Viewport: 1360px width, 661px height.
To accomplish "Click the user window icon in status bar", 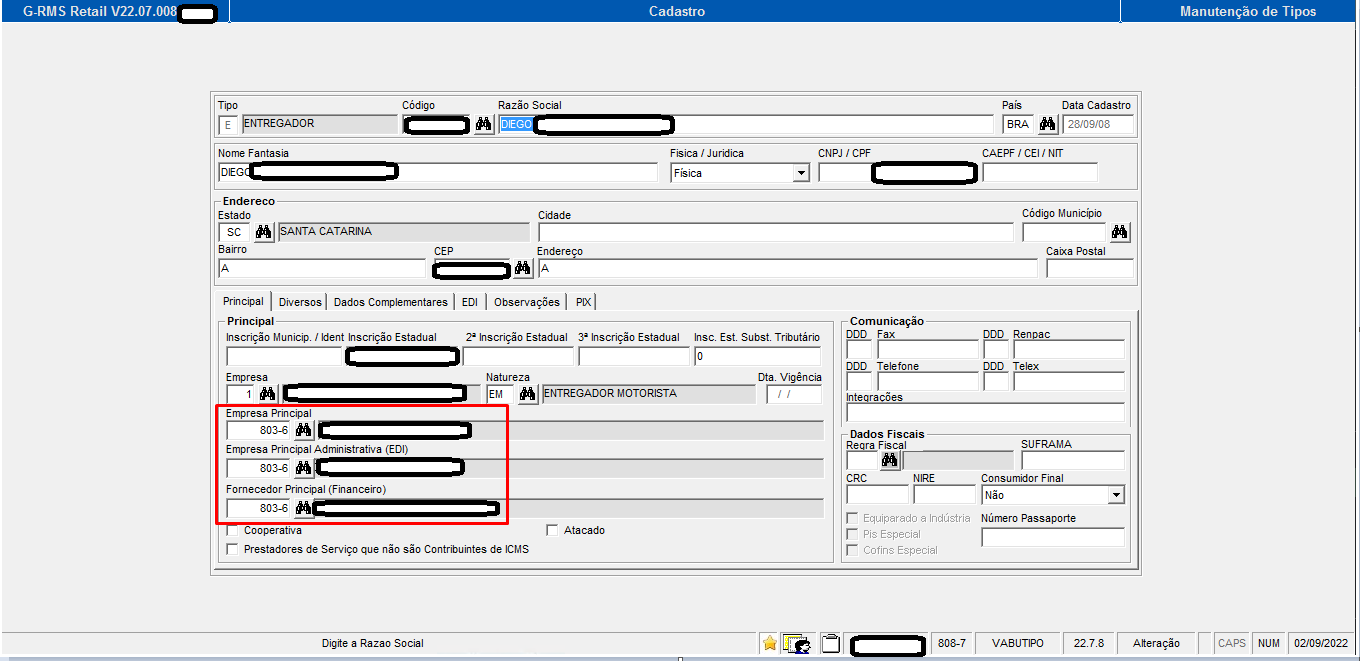I will (x=796, y=643).
